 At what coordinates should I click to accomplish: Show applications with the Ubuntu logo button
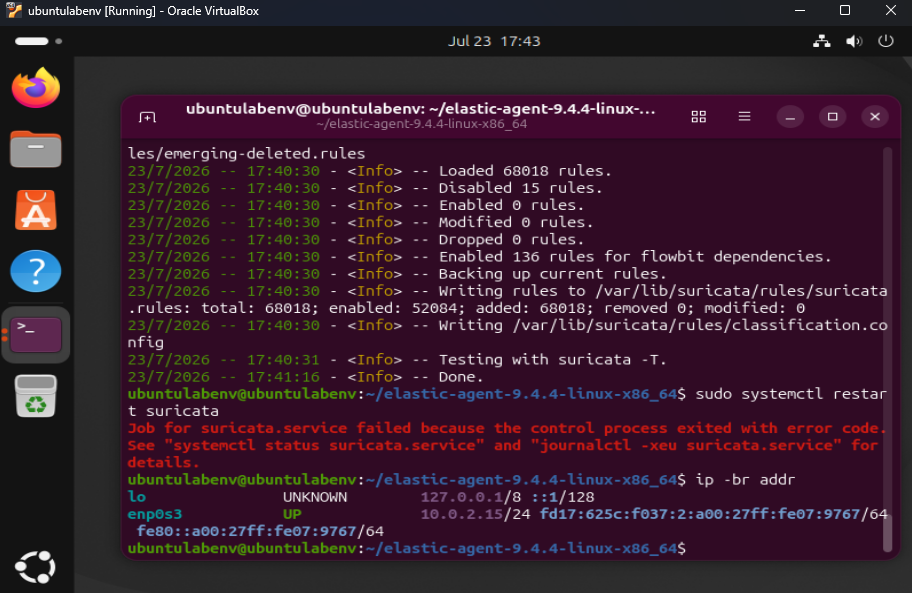[35, 567]
